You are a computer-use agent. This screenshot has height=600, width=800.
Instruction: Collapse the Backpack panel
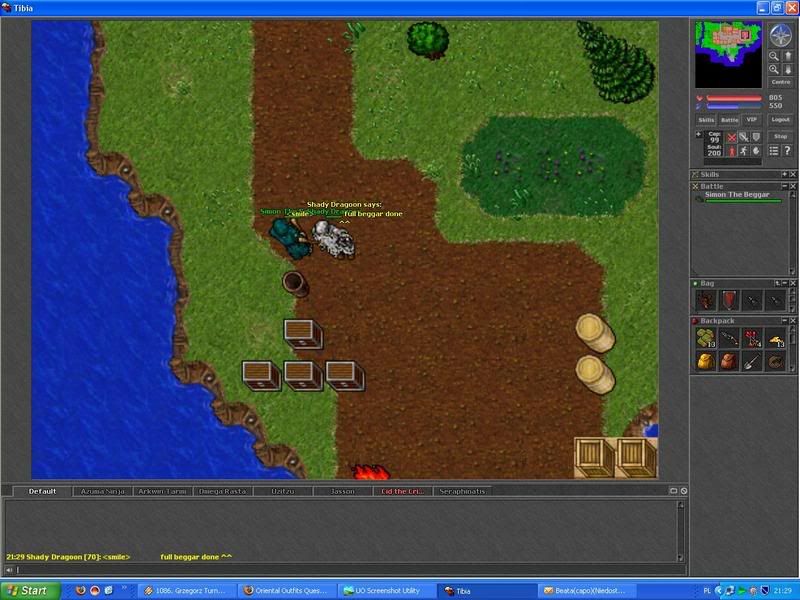(785, 321)
